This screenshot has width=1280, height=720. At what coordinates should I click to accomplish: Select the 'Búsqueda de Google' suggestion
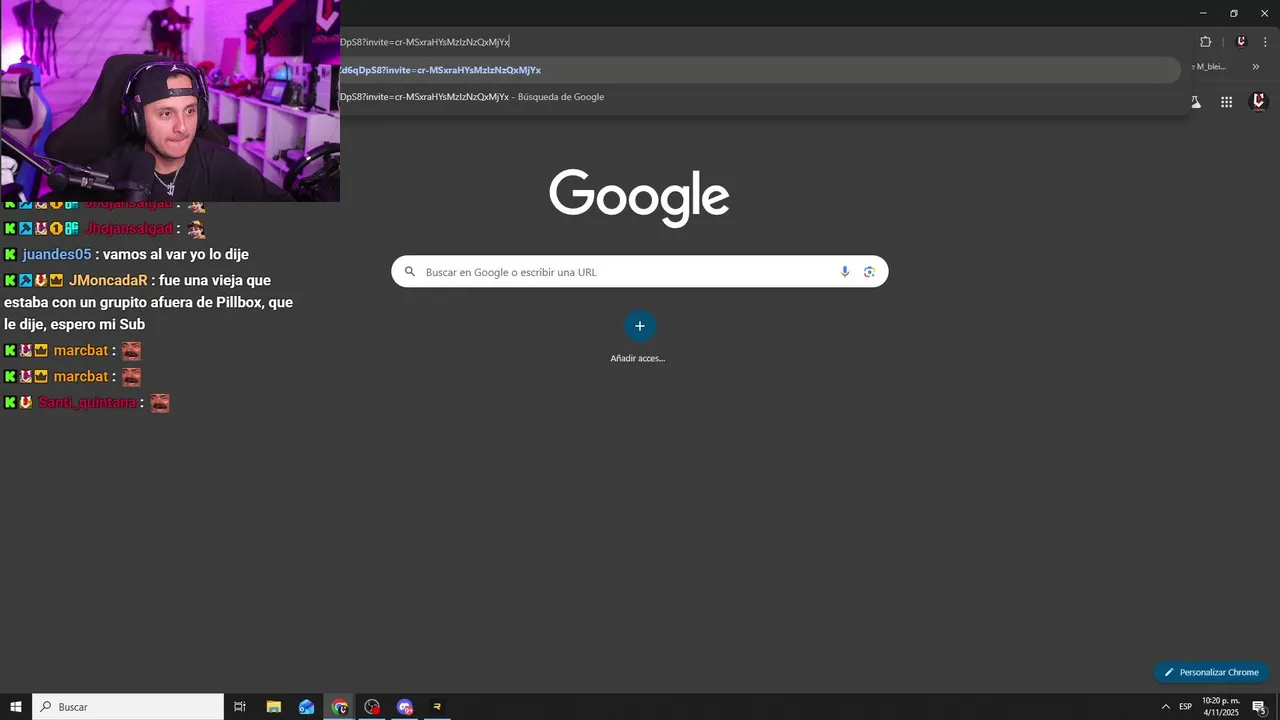pos(760,97)
